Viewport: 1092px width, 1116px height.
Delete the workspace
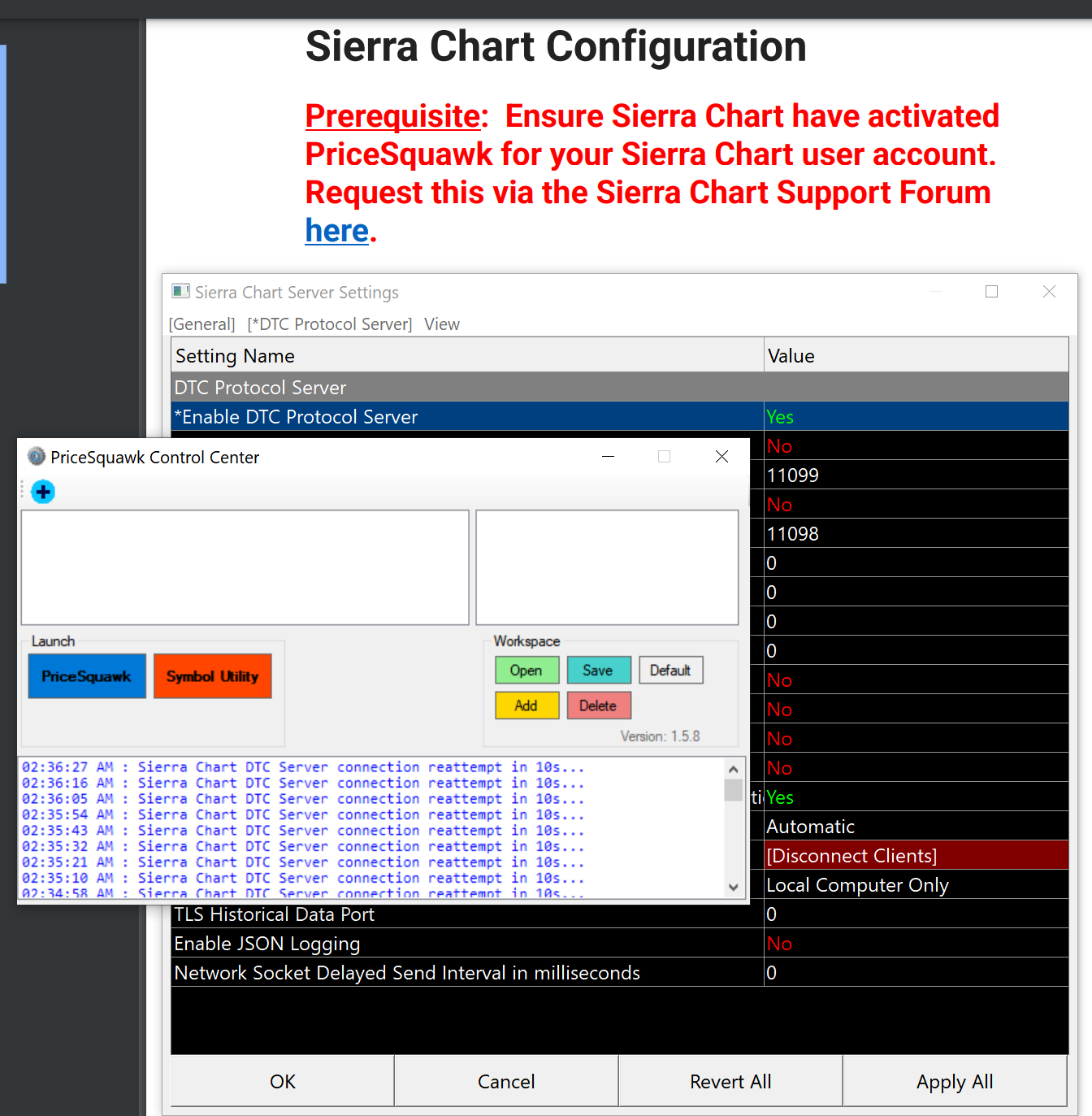click(x=599, y=706)
